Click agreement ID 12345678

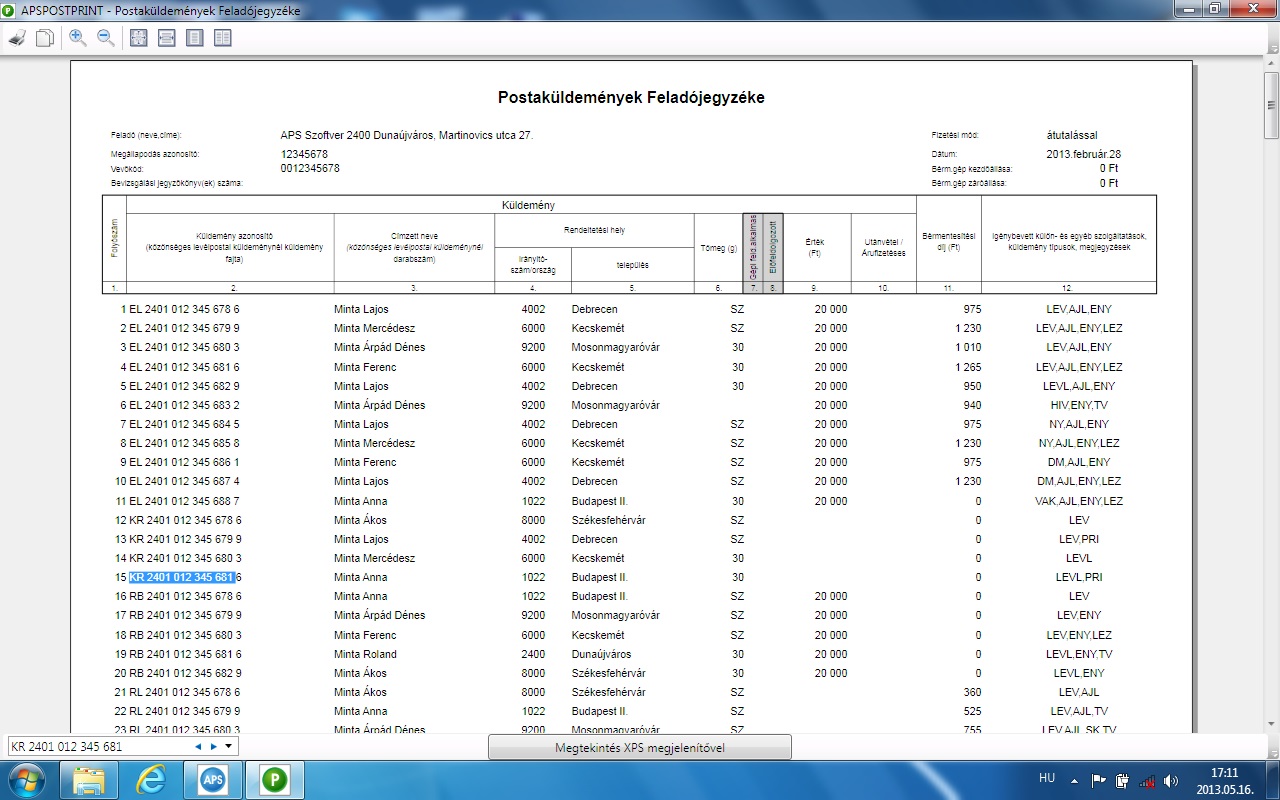tap(305, 154)
